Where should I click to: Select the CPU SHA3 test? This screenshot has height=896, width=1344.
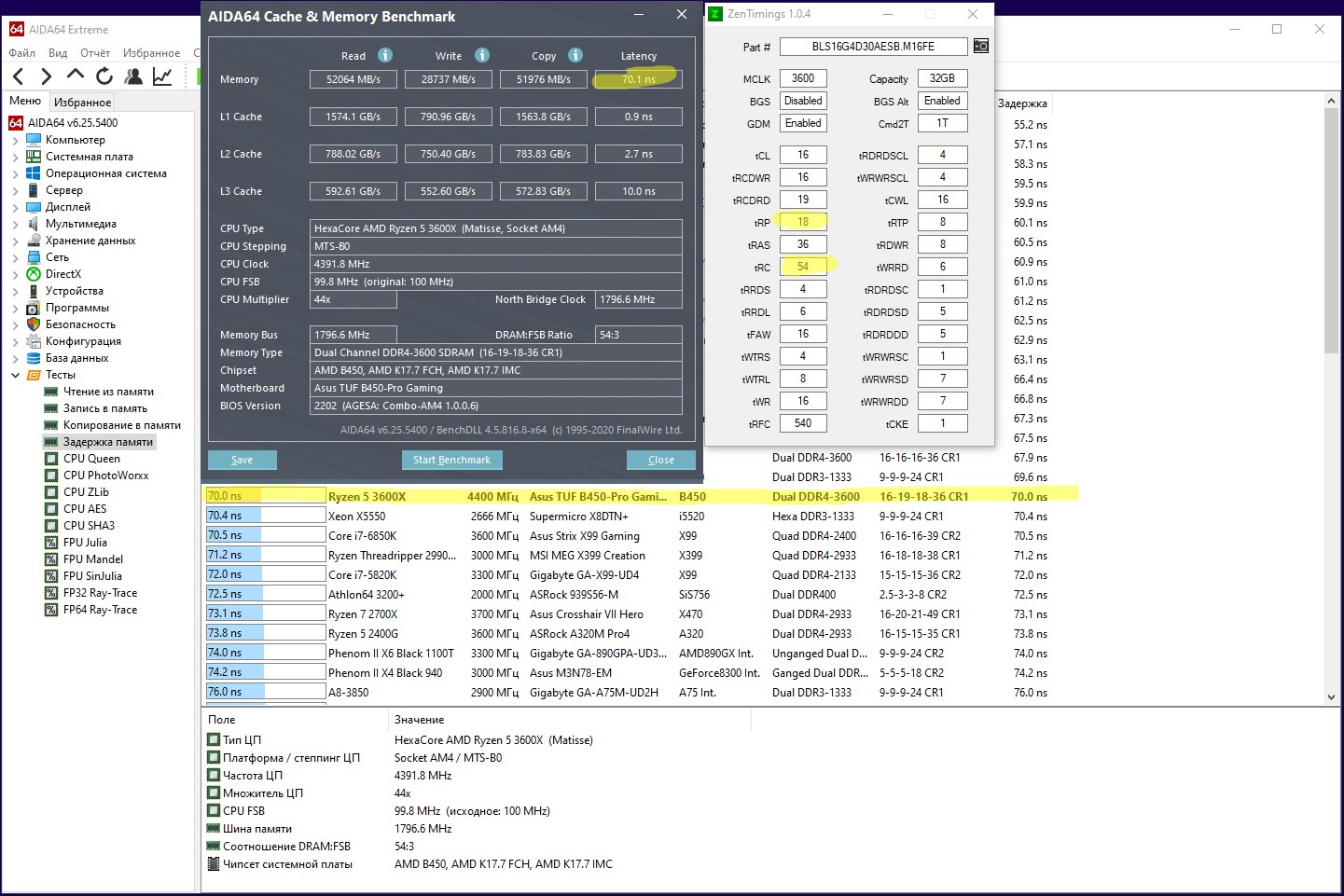click(x=90, y=526)
